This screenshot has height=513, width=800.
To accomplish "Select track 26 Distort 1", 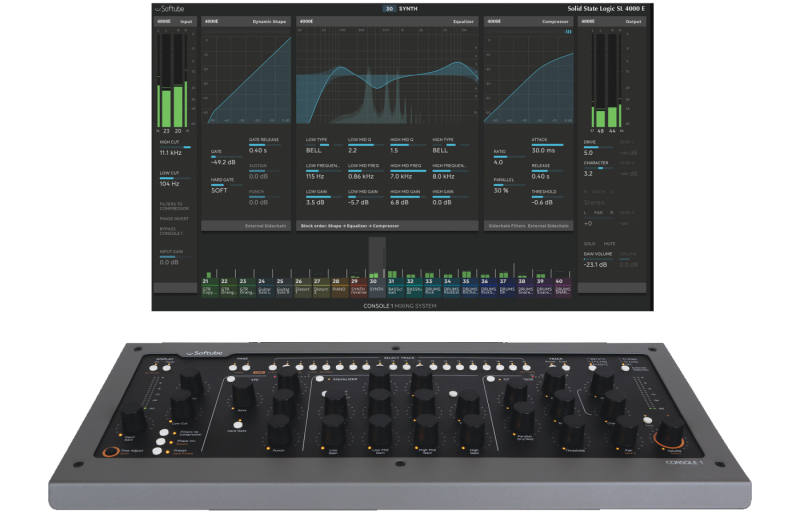I will pyautogui.click(x=302, y=287).
